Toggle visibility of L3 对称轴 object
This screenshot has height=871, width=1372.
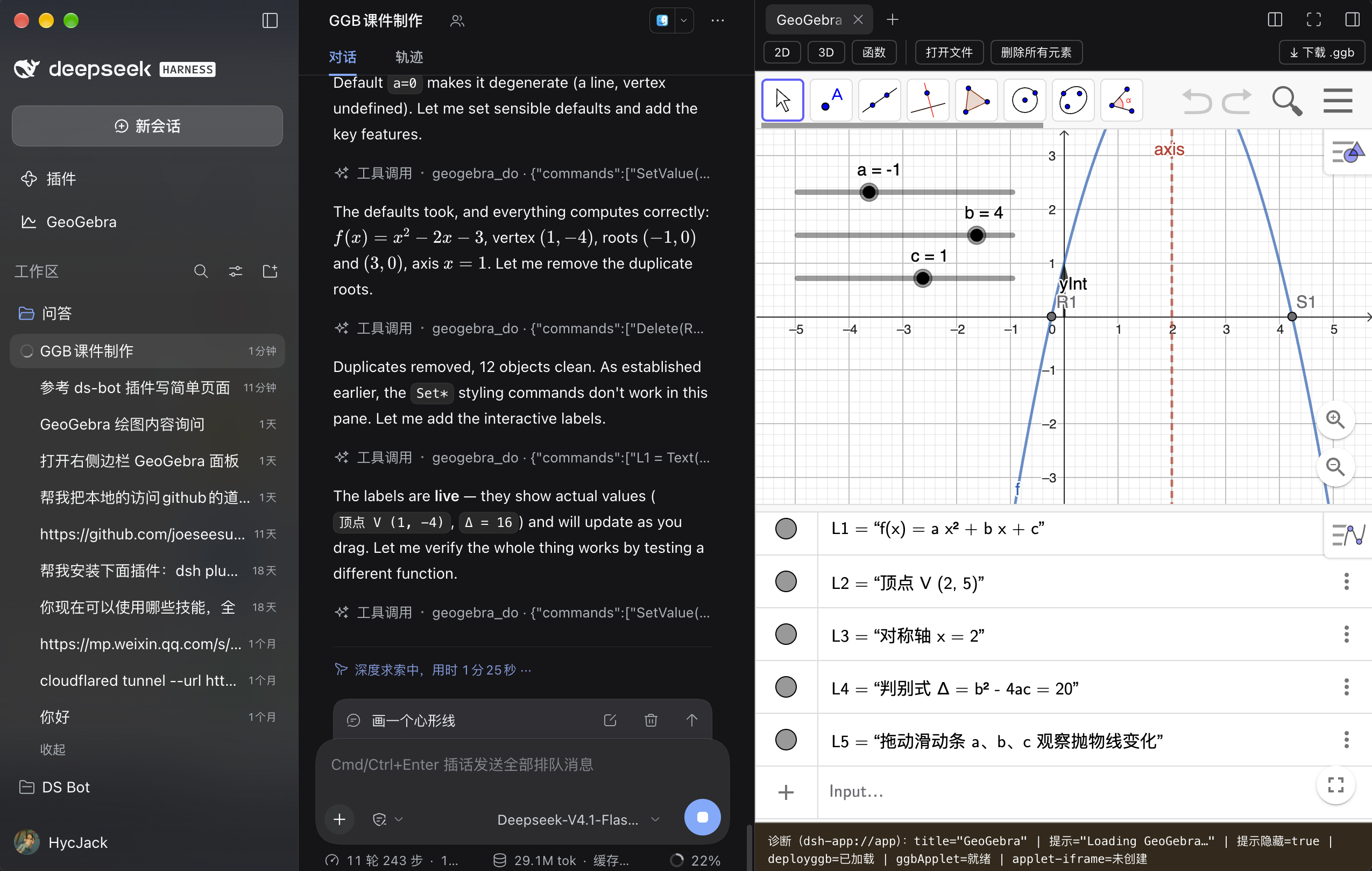tap(786, 634)
